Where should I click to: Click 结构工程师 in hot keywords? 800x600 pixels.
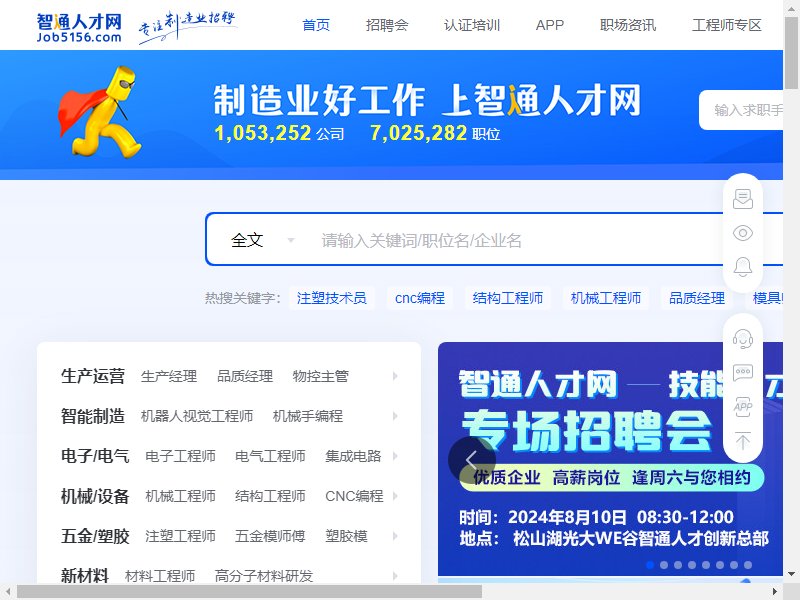click(508, 298)
